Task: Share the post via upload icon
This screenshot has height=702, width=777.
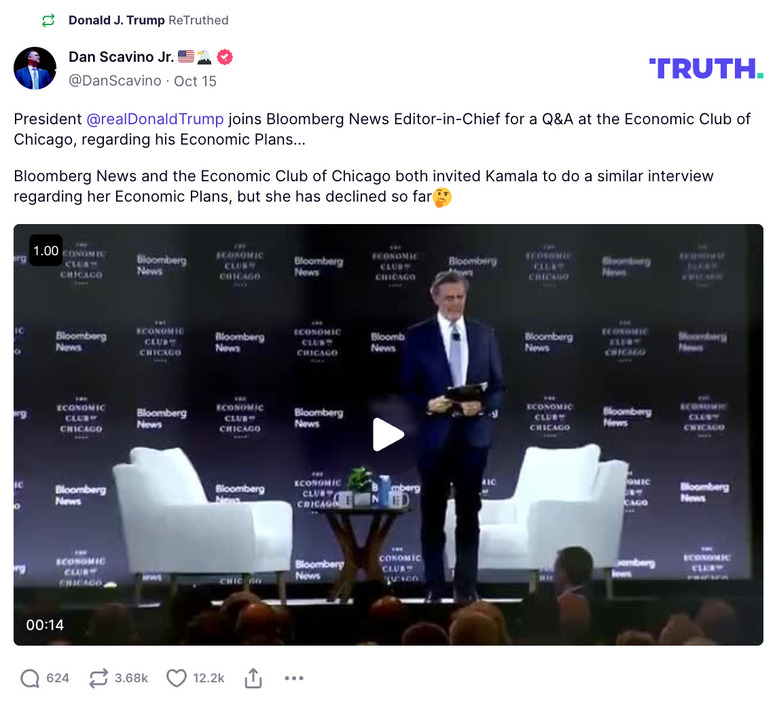Action: (x=253, y=678)
